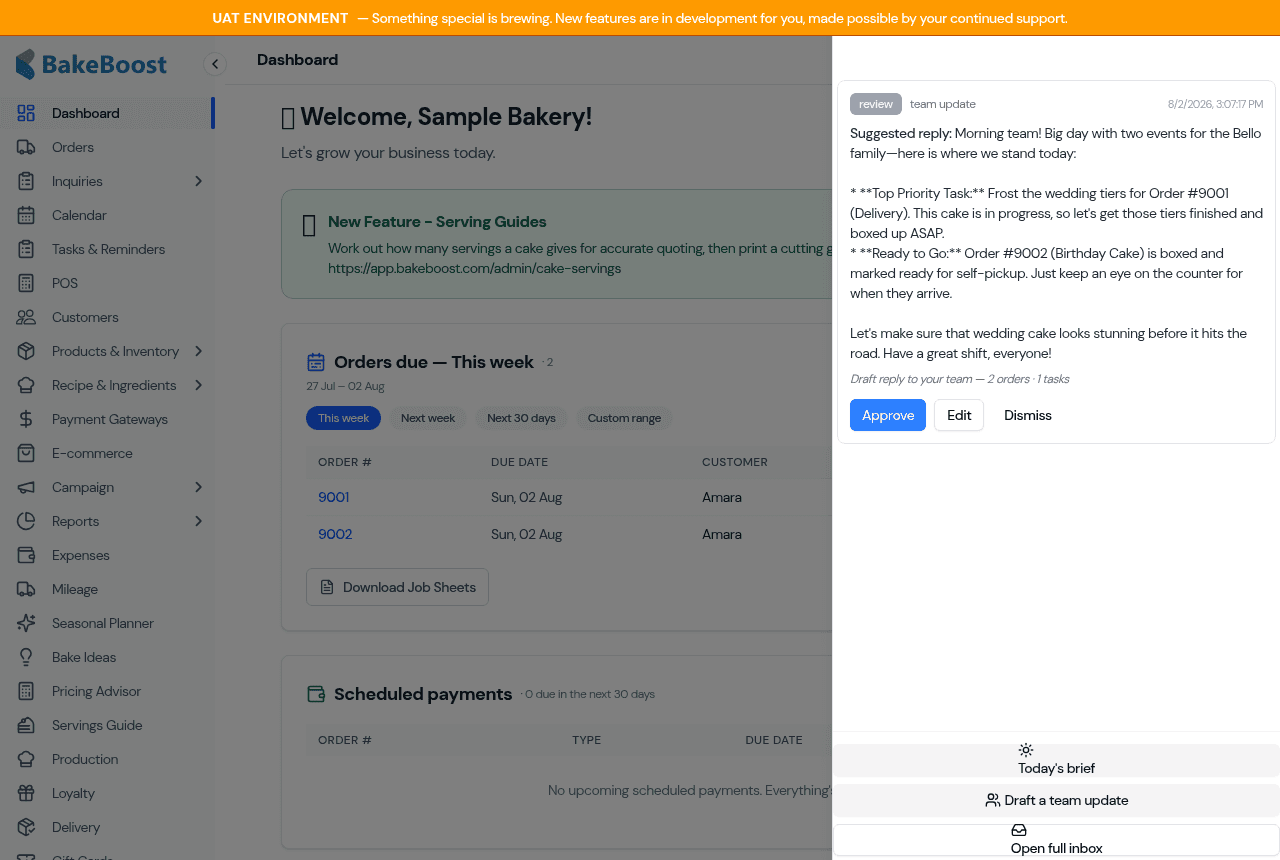This screenshot has height=860, width=1280.
Task: Expand the Recipe & Ingredients submenu arrow
Action: tap(198, 385)
